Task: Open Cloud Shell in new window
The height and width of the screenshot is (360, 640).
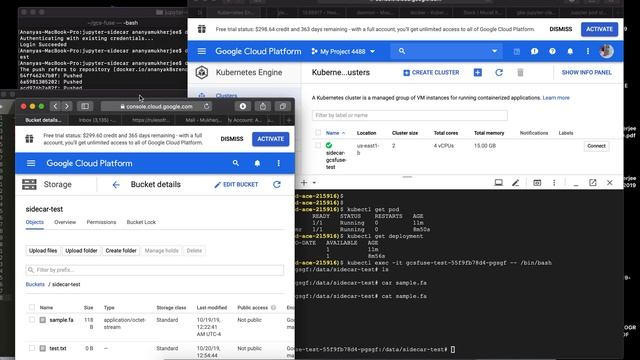Action: coord(593,183)
